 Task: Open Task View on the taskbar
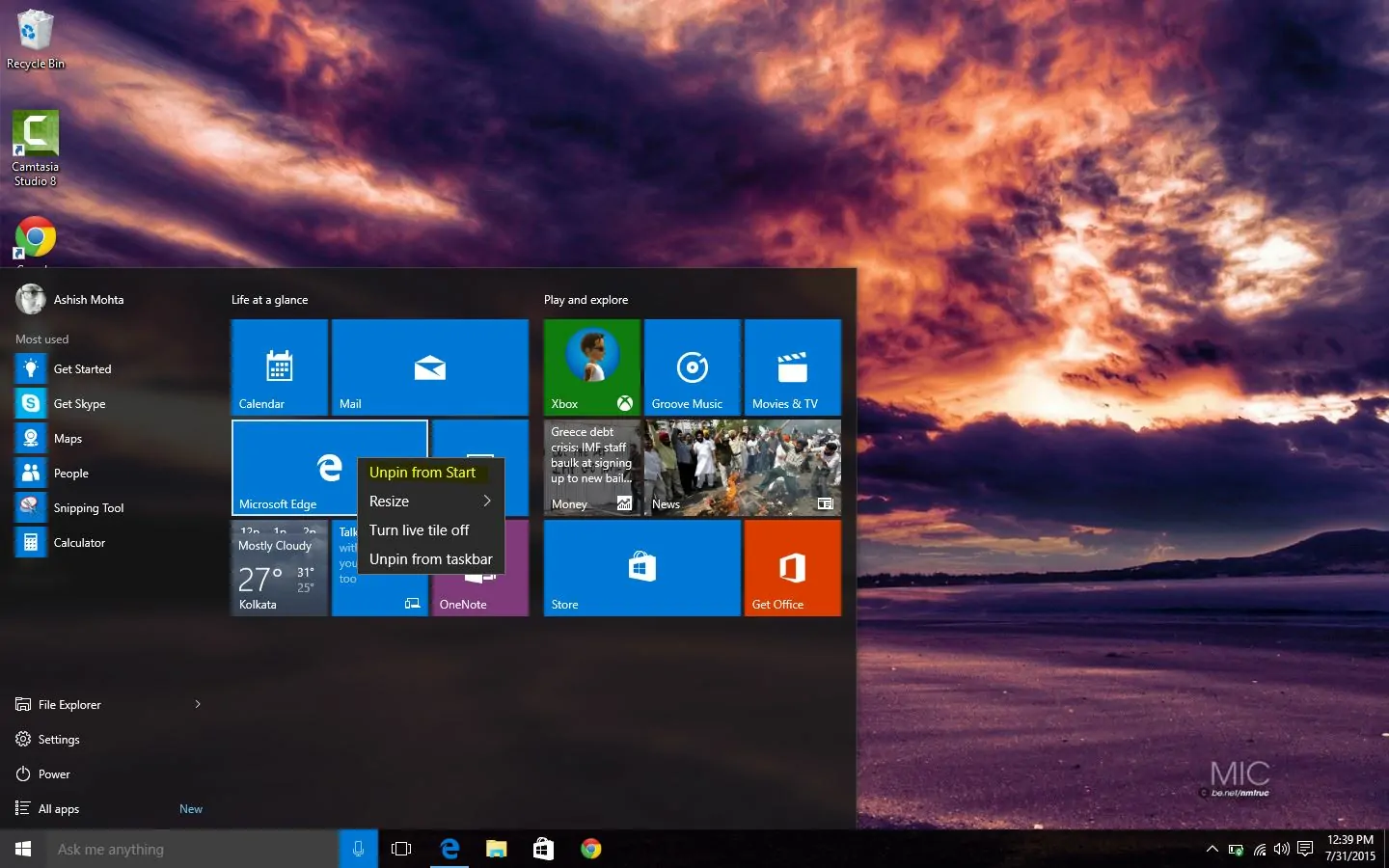(x=401, y=849)
